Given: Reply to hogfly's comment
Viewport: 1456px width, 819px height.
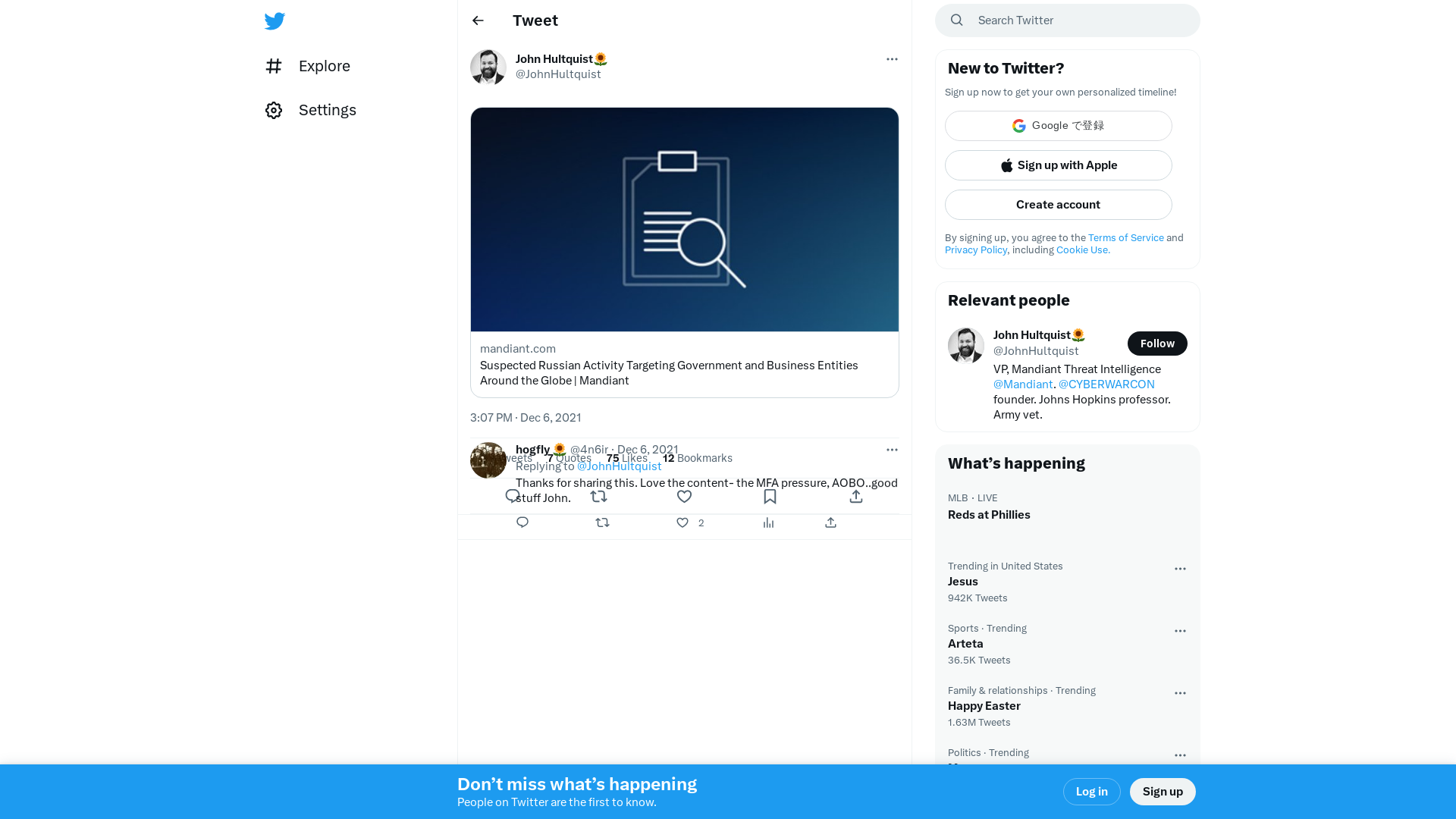Looking at the screenshot, I should (x=522, y=522).
